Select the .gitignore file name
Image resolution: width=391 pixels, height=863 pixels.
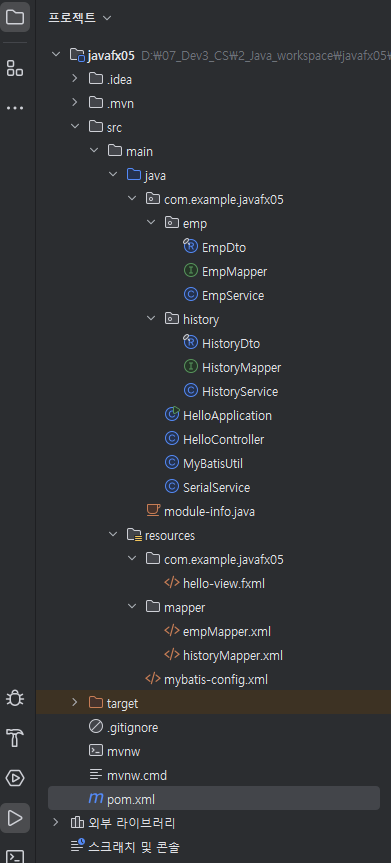click(132, 728)
